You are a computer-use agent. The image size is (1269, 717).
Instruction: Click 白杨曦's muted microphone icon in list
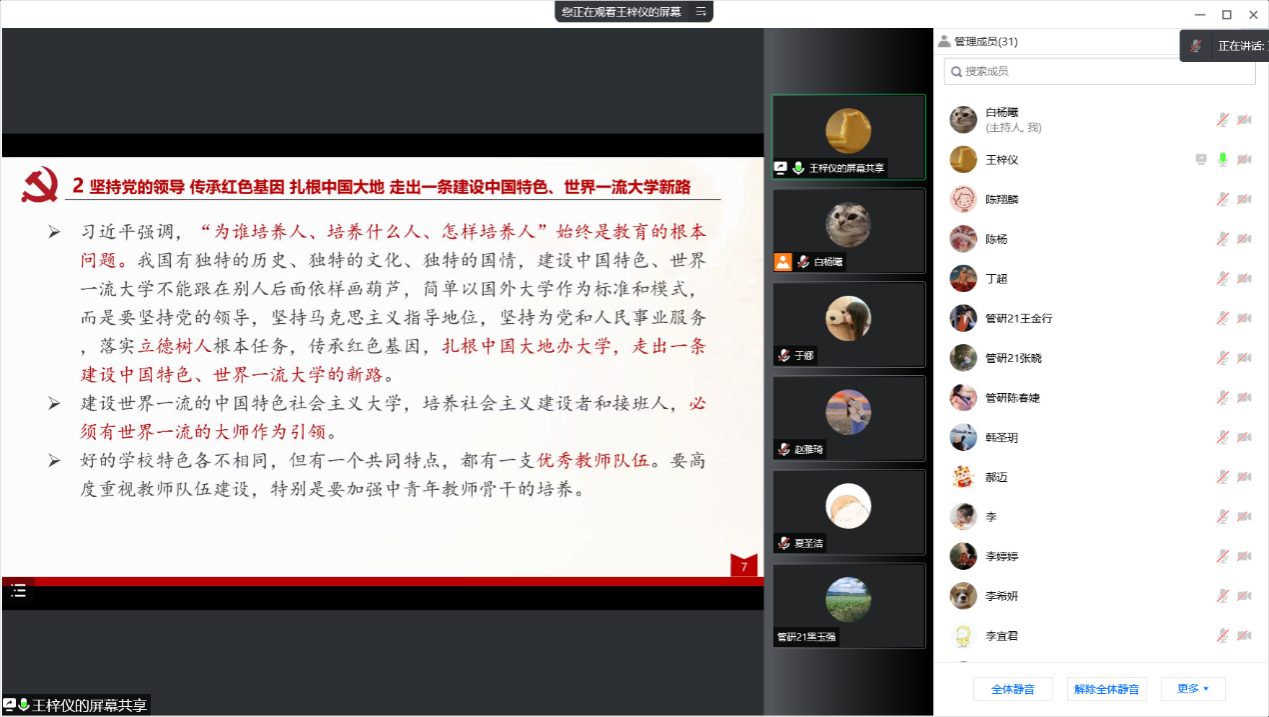tap(1222, 120)
